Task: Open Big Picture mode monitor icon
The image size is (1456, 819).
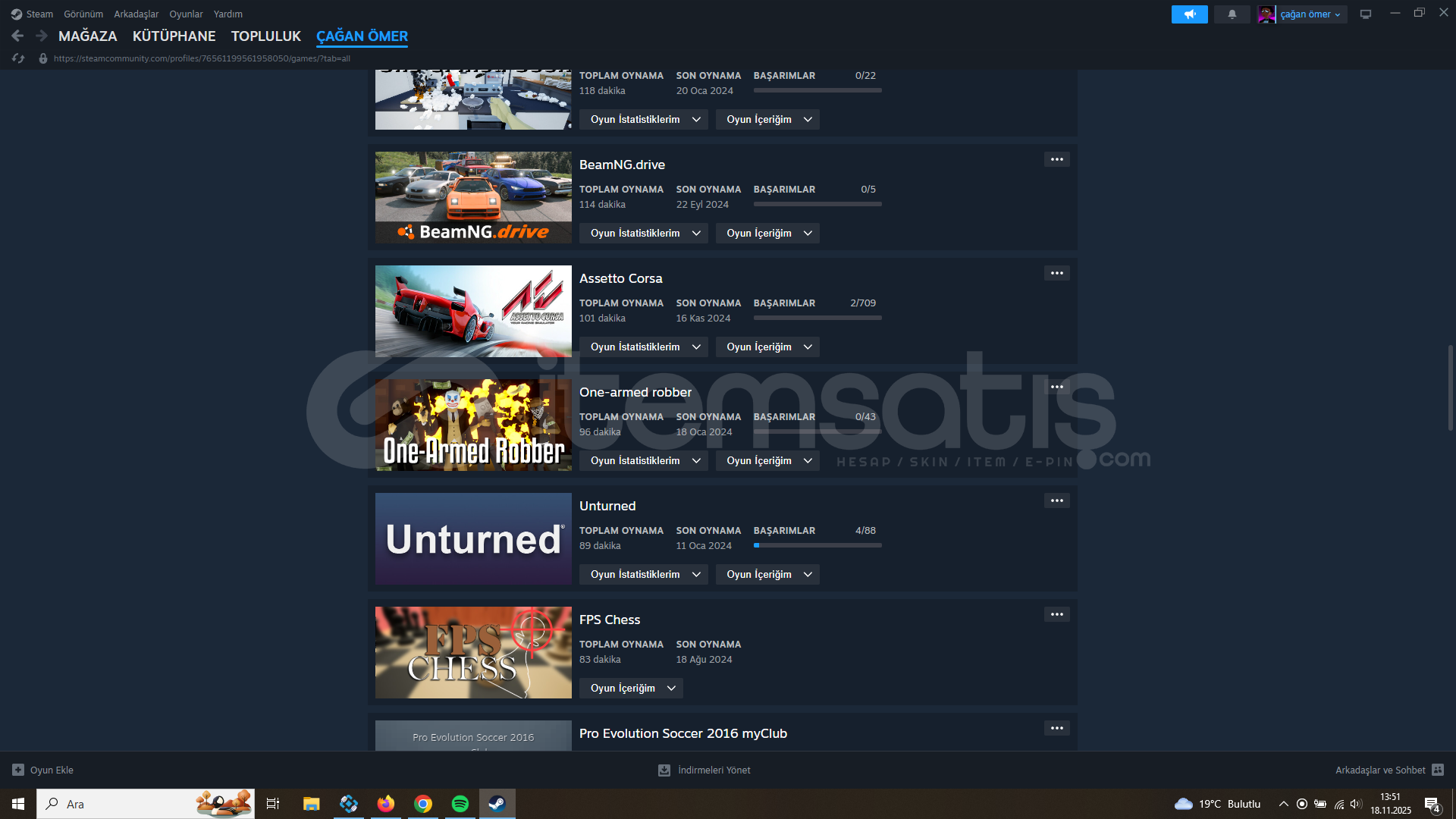Action: pos(1366,14)
